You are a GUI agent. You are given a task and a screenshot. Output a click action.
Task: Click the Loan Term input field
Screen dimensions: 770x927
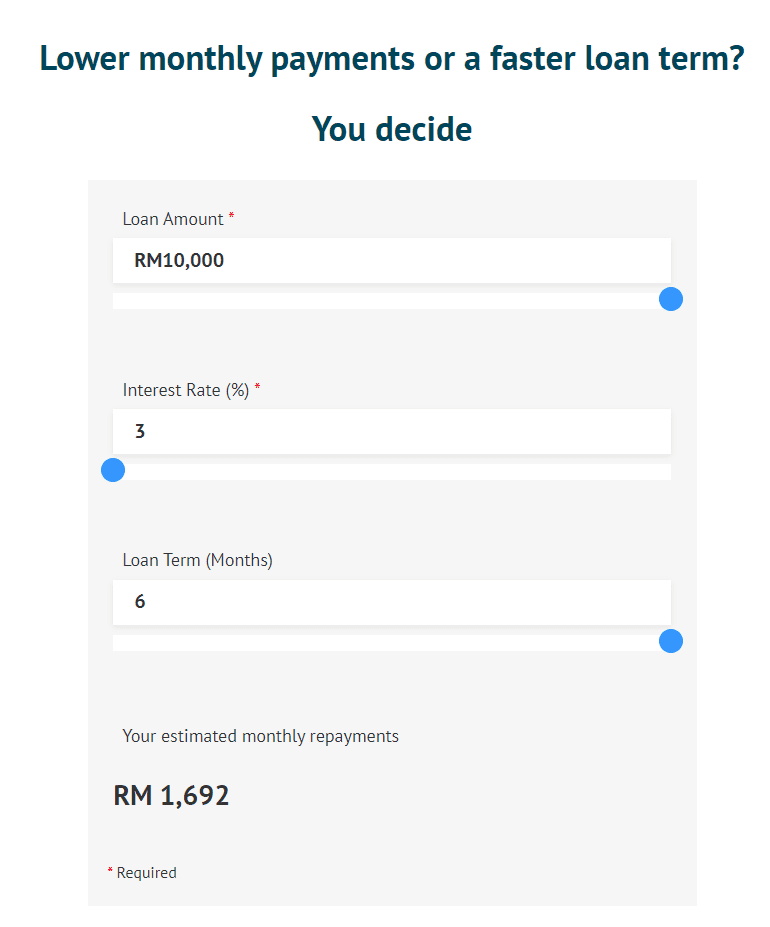tap(391, 602)
